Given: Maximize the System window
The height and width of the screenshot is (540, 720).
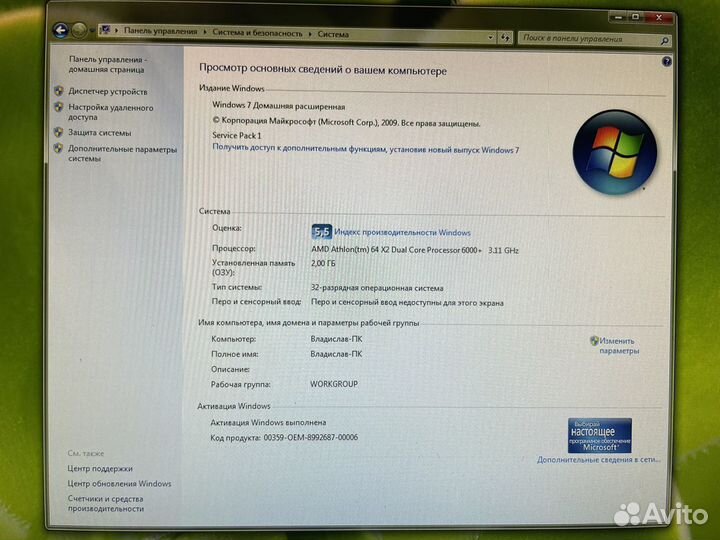Looking at the screenshot, I should point(636,17).
